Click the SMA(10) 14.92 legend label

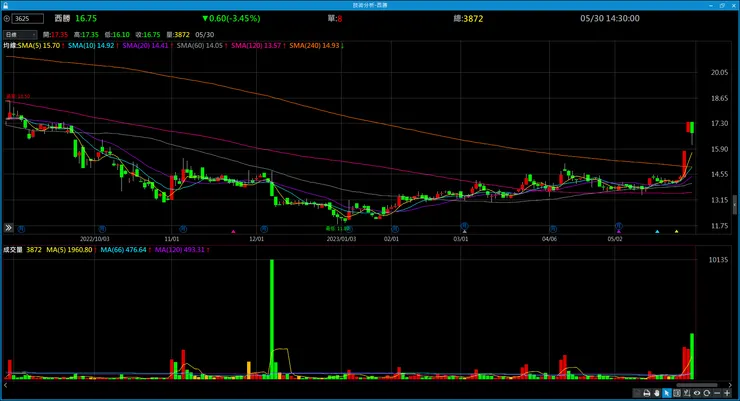coord(91,45)
